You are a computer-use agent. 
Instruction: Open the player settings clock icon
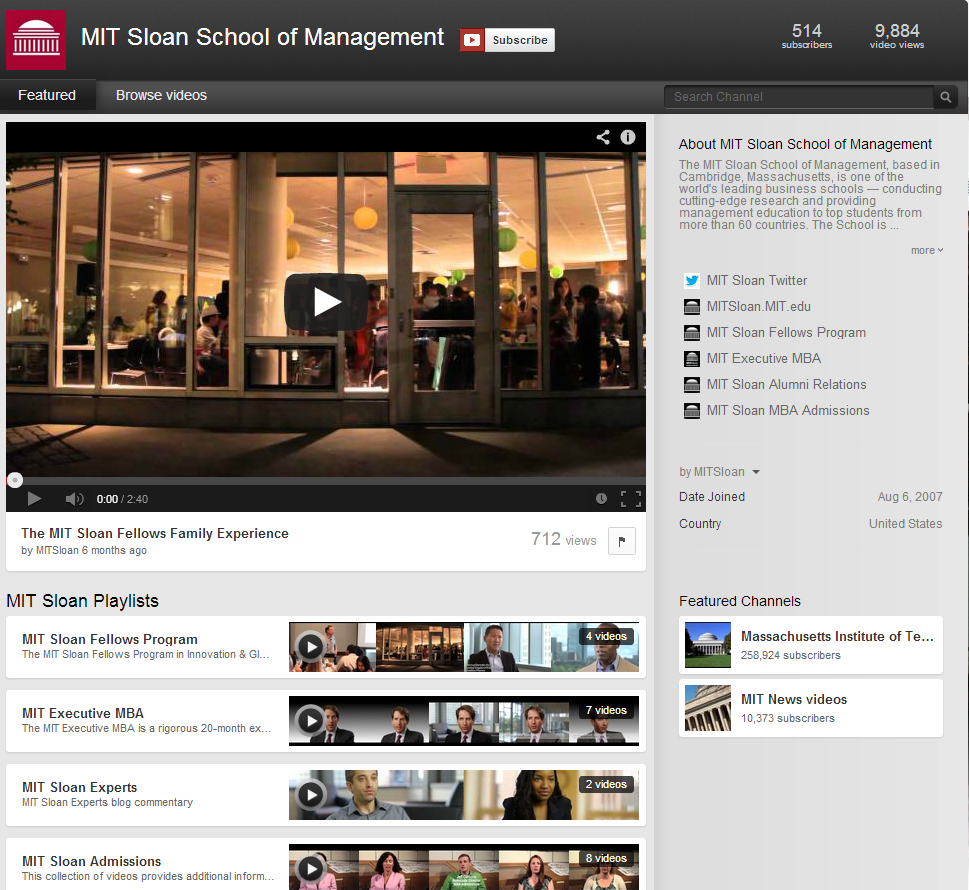(601, 498)
